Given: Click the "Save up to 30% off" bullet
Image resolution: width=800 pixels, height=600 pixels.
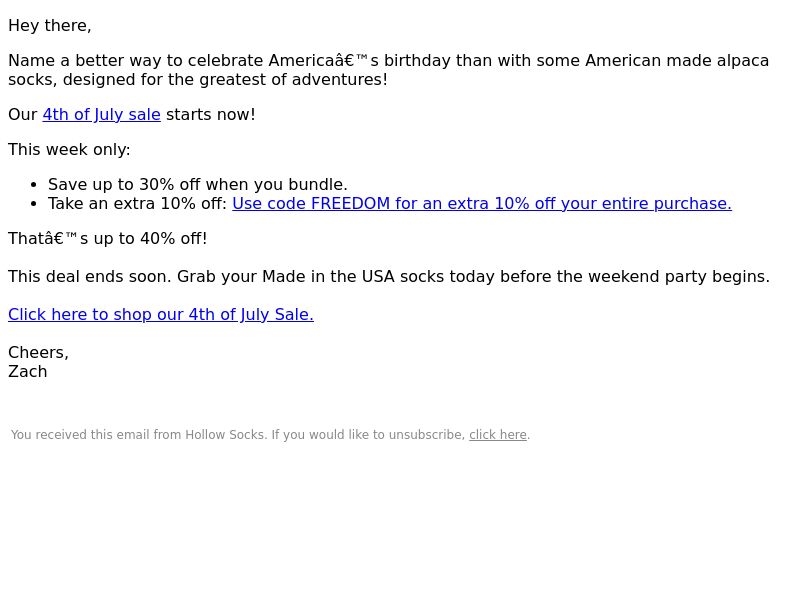Looking at the screenshot, I should click(197, 185).
